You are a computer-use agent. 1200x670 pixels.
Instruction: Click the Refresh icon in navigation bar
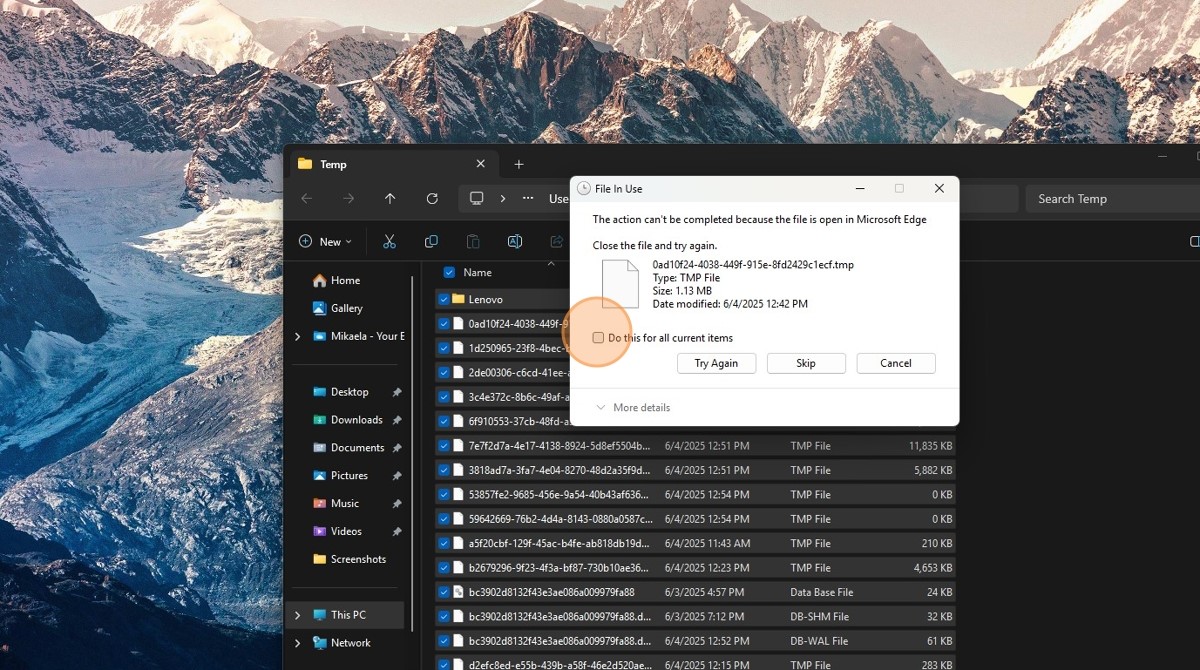click(432, 199)
